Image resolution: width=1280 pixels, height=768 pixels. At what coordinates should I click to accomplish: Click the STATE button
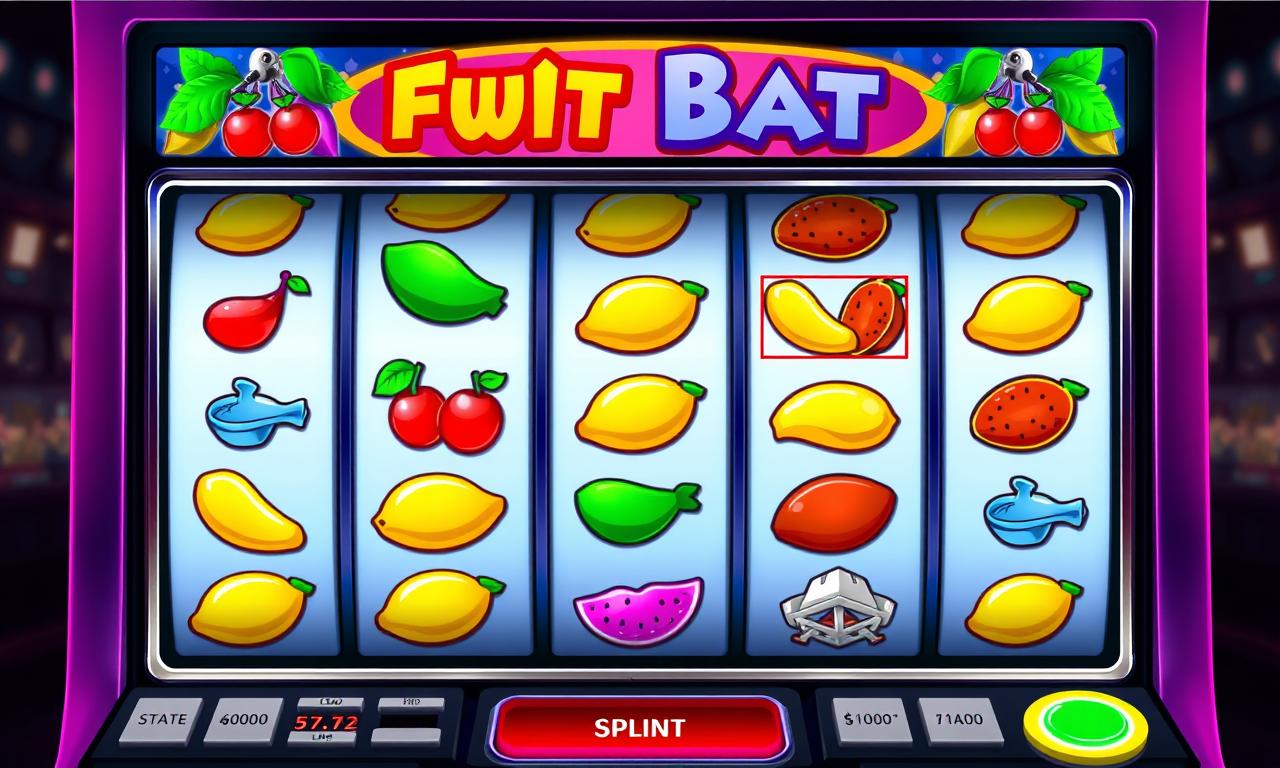tap(162, 720)
